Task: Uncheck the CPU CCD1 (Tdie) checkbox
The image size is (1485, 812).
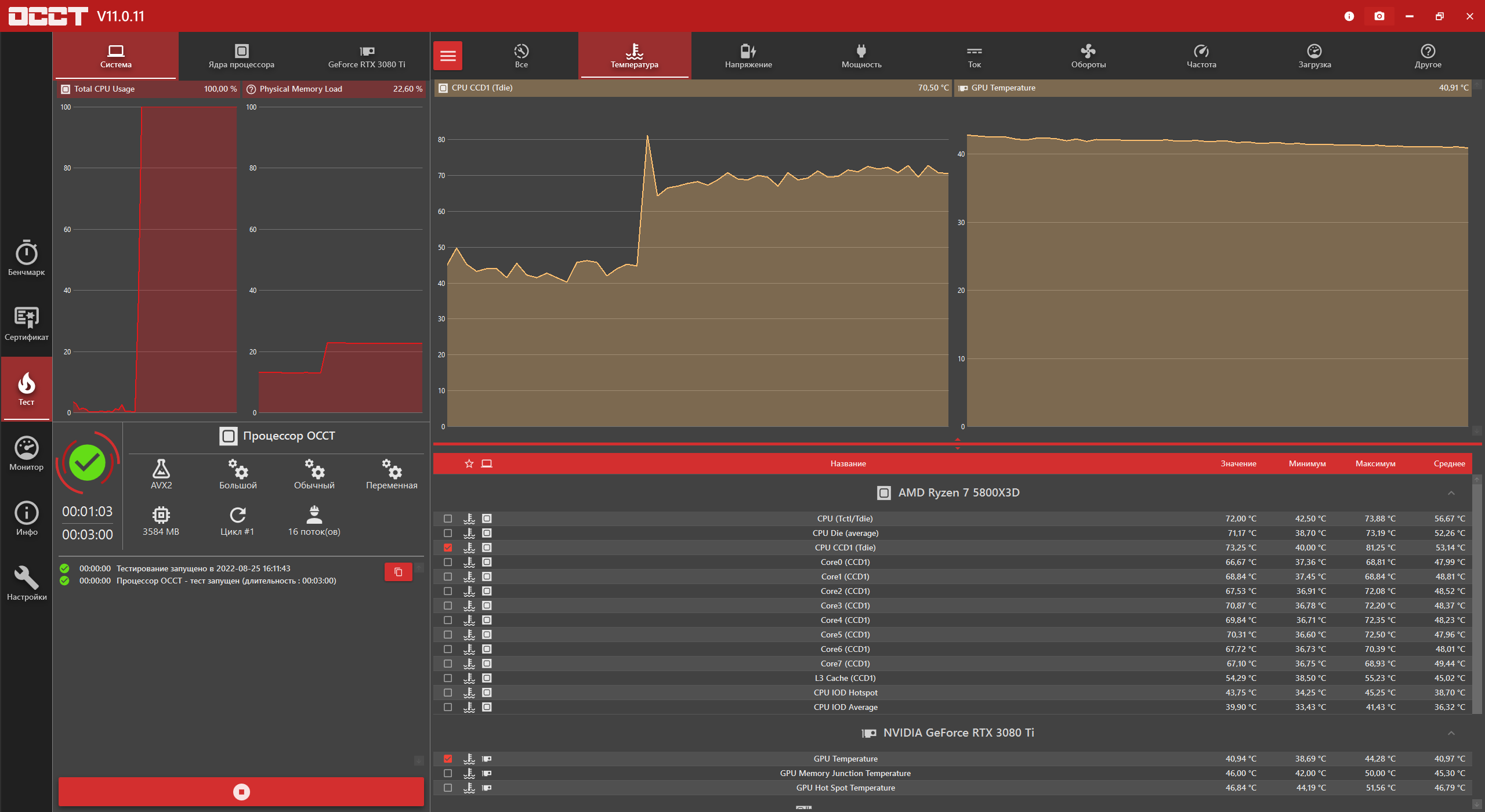Action: click(x=448, y=548)
